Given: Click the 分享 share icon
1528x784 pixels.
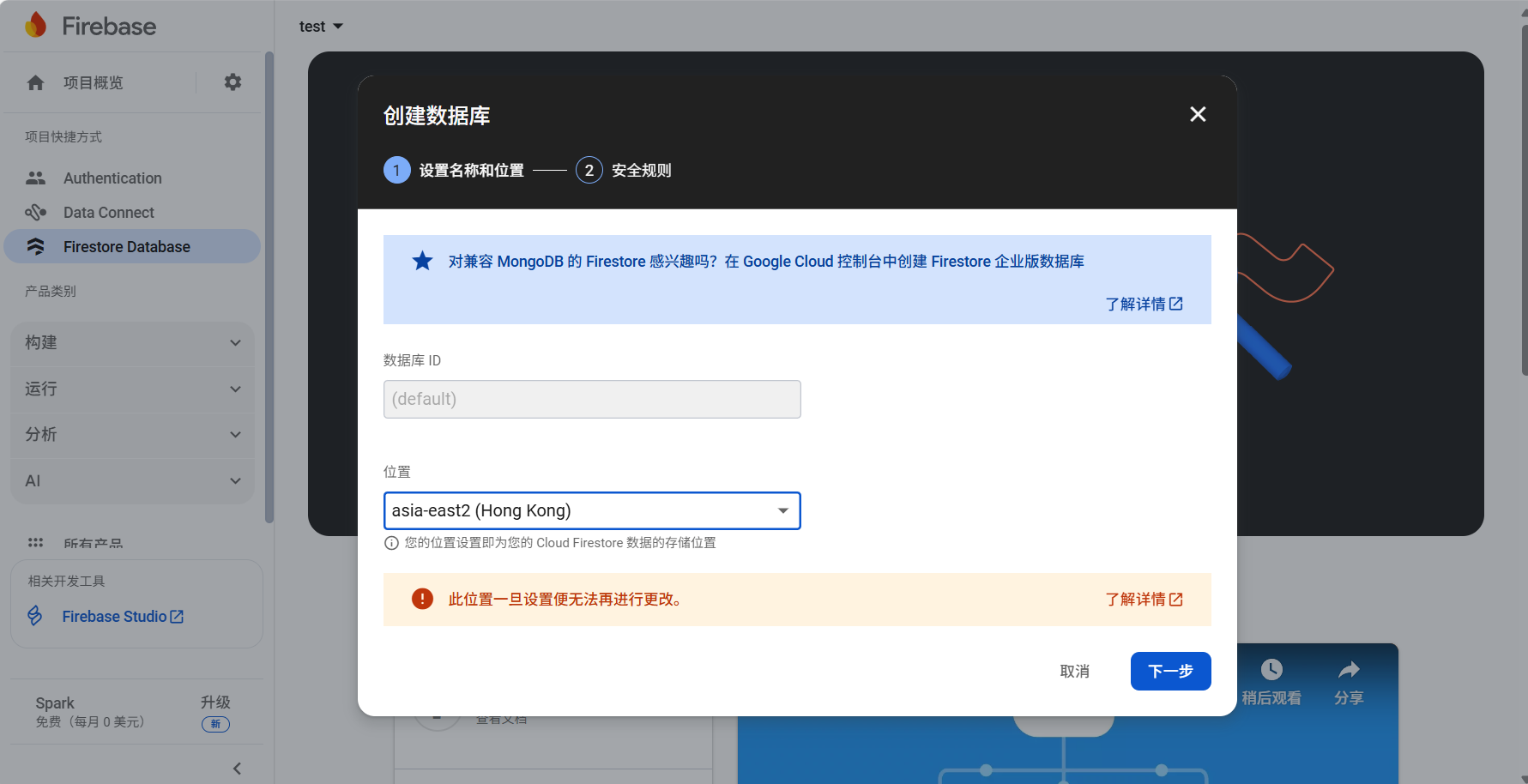Looking at the screenshot, I should (x=1349, y=669).
